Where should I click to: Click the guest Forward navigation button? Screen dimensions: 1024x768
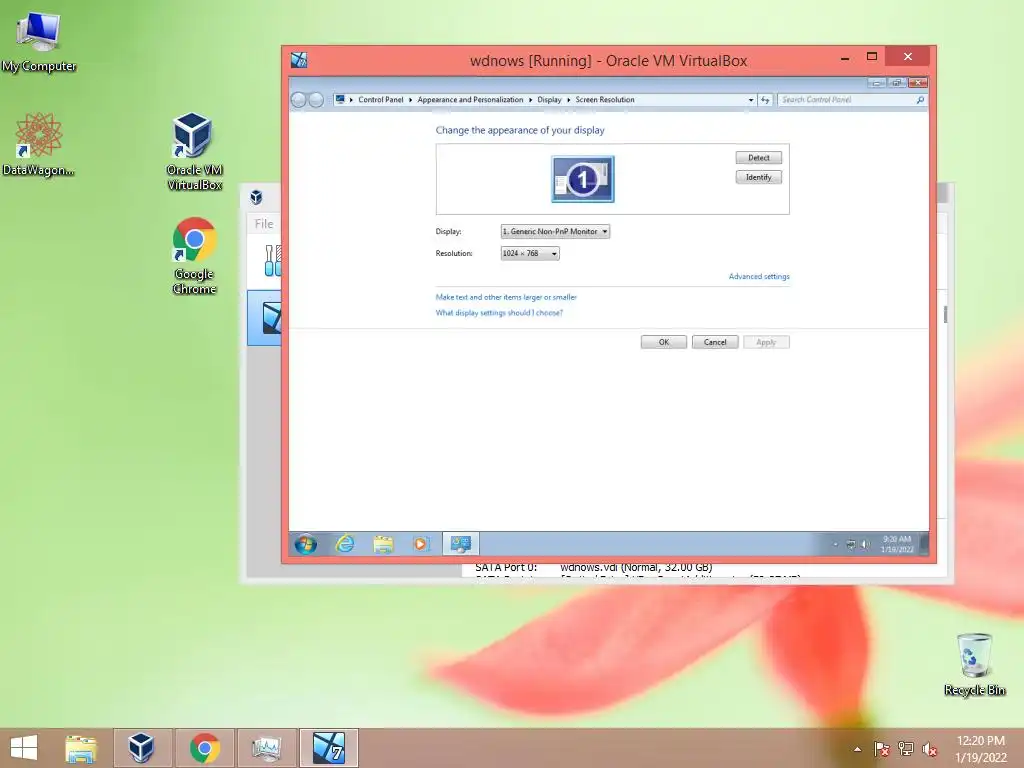pos(316,100)
